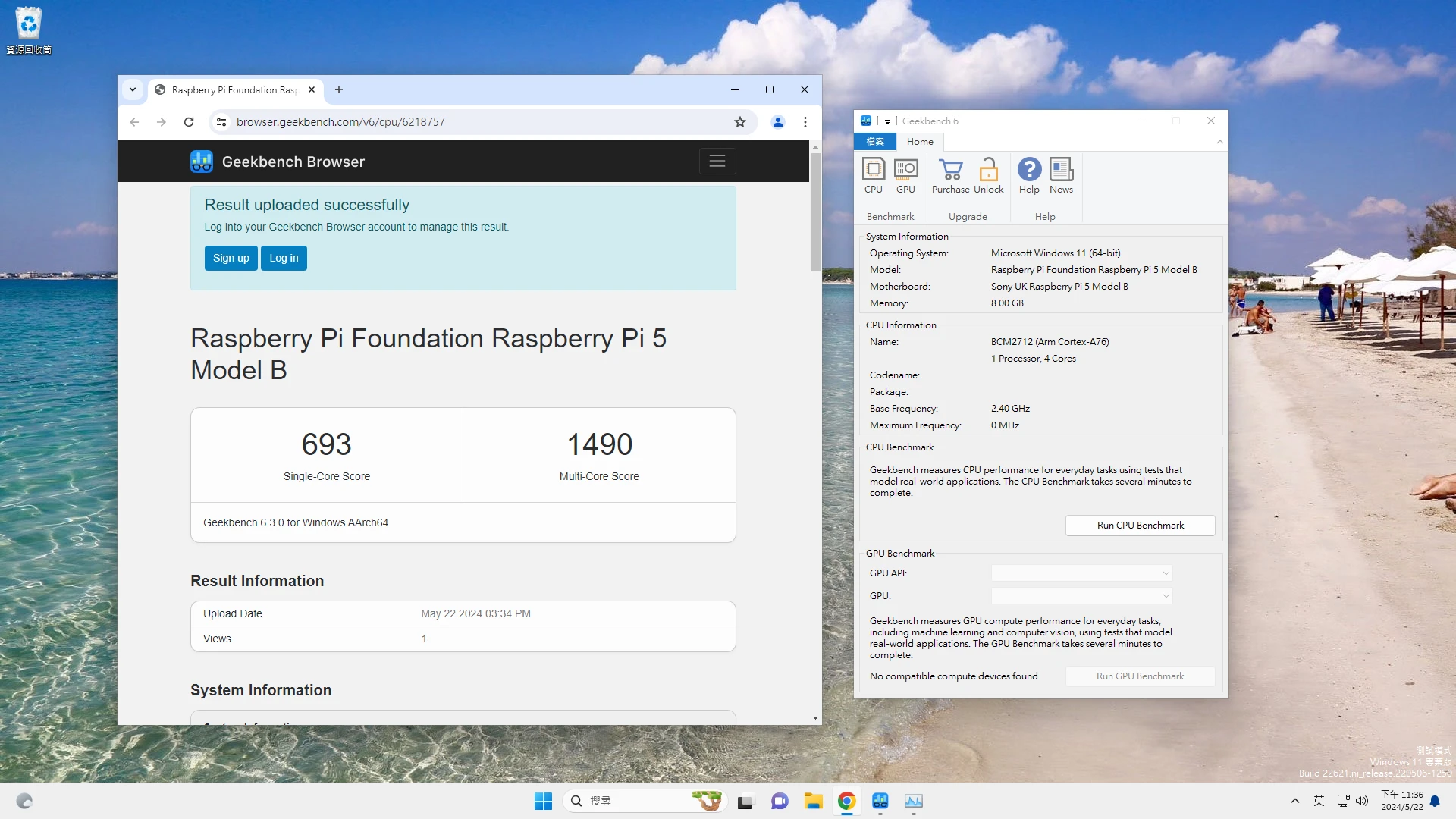Open Help question mark icon
Image resolution: width=1456 pixels, height=819 pixels.
[x=1029, y=175]
